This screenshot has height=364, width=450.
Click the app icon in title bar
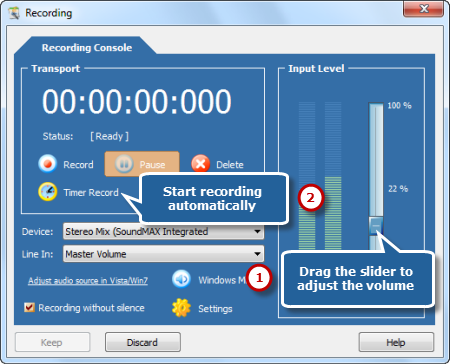14,13
